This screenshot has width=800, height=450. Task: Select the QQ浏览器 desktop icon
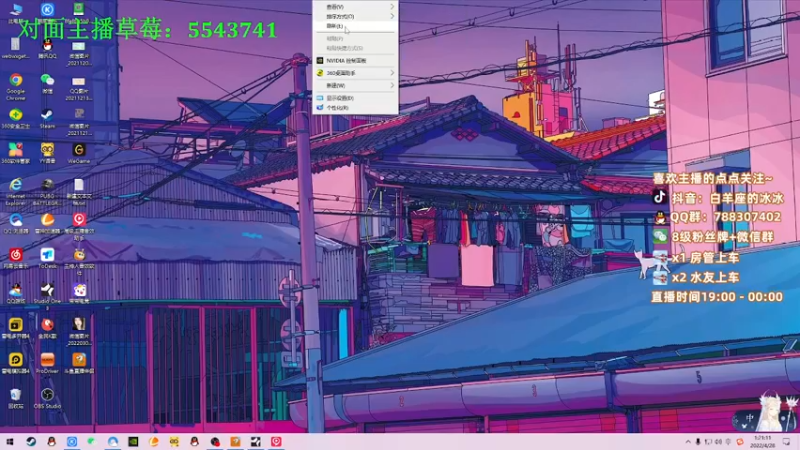(x=16, y=224)
